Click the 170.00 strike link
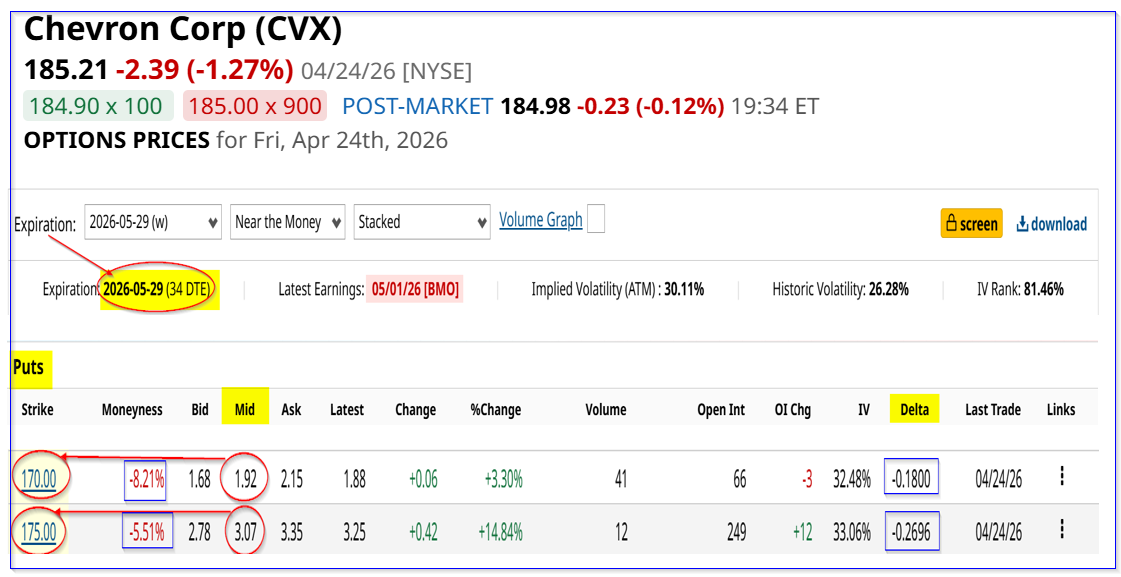Screen dimensions: 1121x577 point(40,479)
